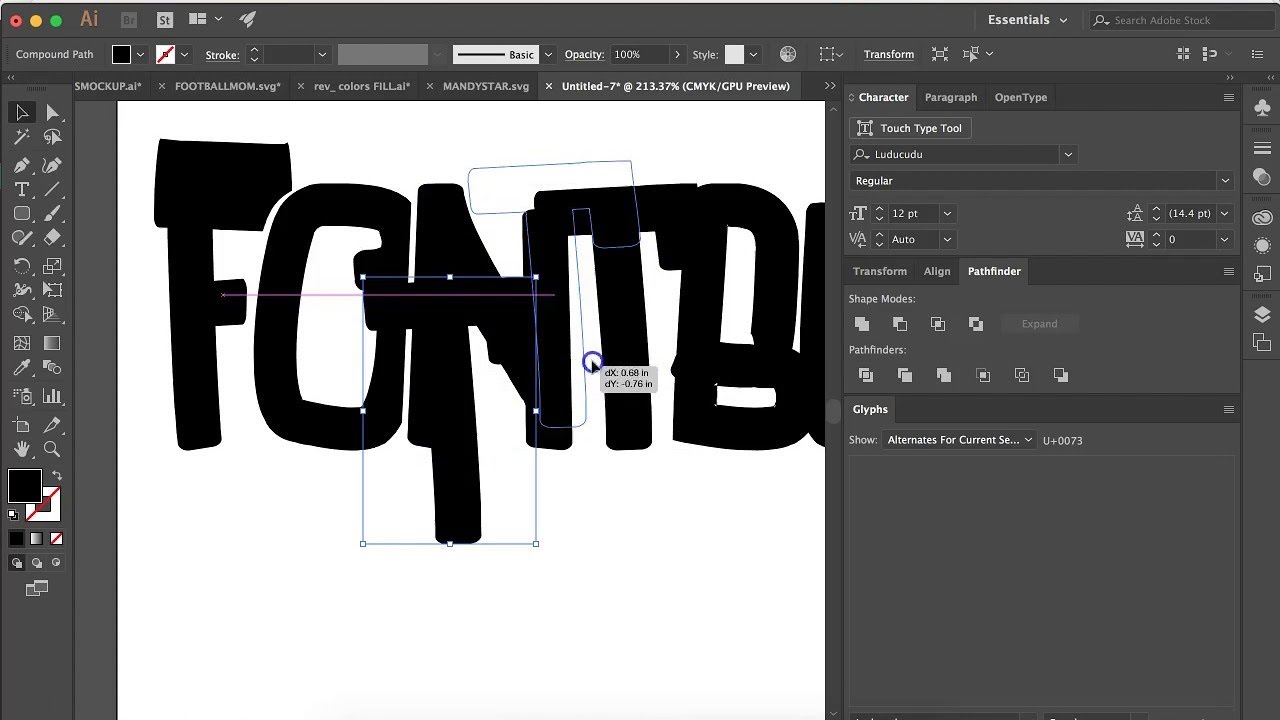Viewport: 1280px width, 720px height.
Task: Select the Shape Builder tool
Action: (x=22, y=315)
